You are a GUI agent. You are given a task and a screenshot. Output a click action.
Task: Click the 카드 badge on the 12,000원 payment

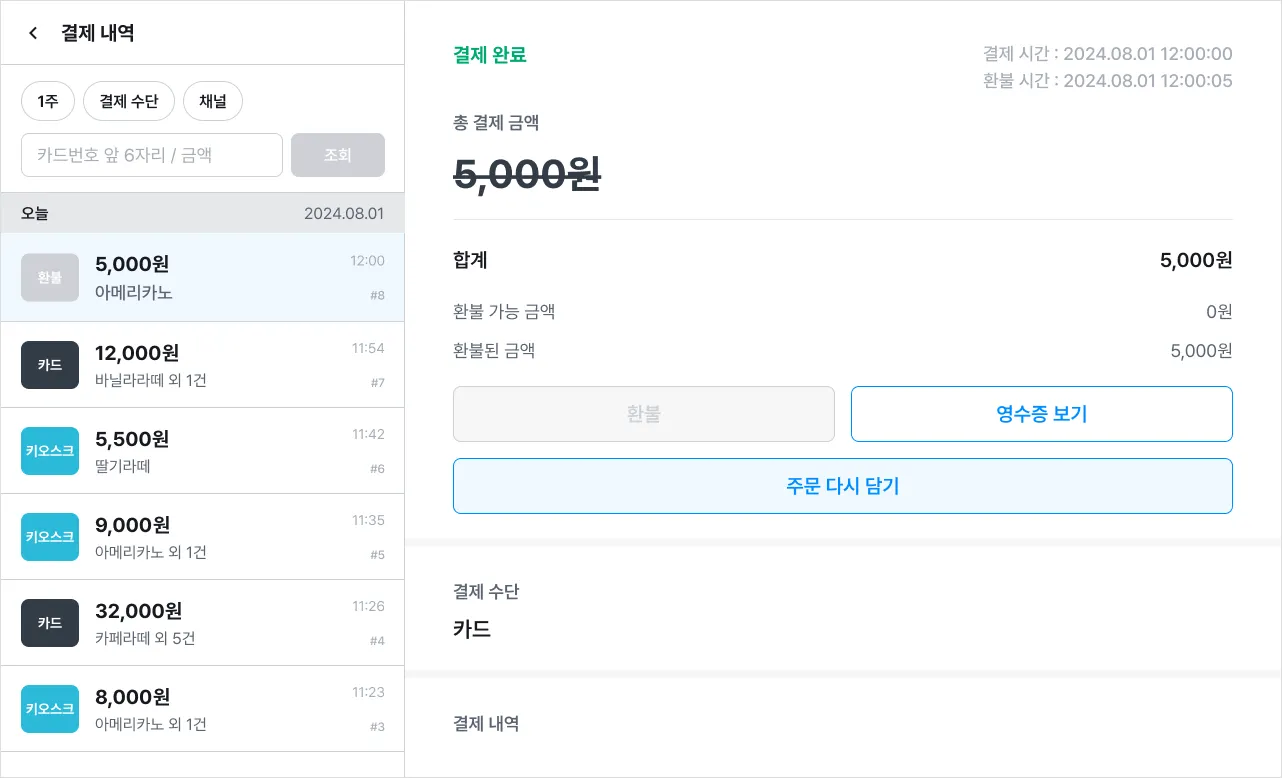50,365
